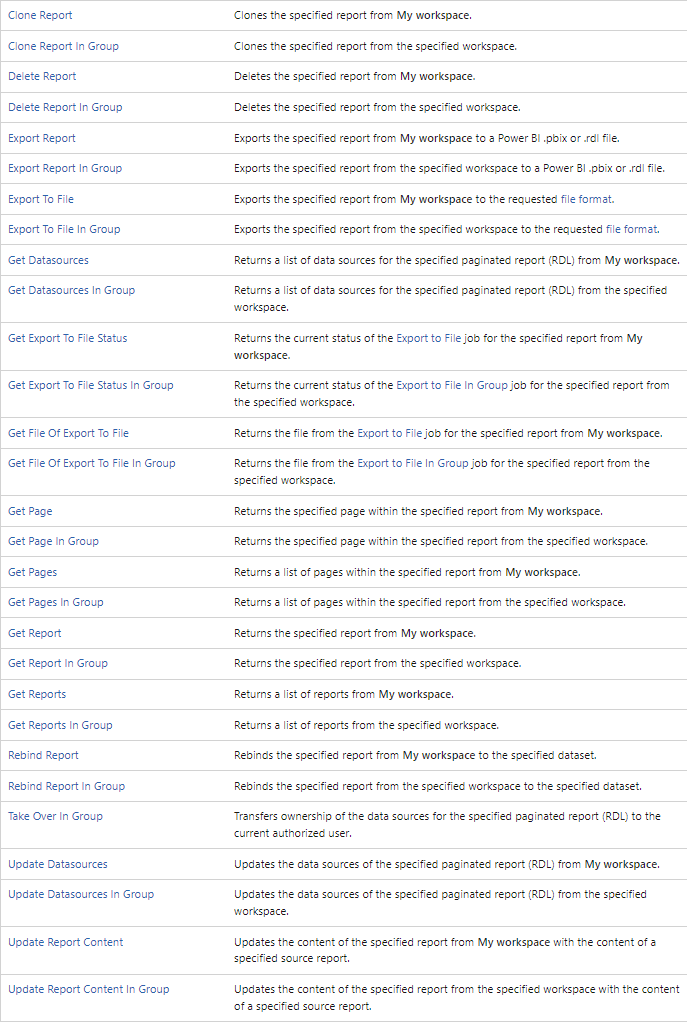
Task: Open the Export Report In Group operation
Action: [65, 168]
